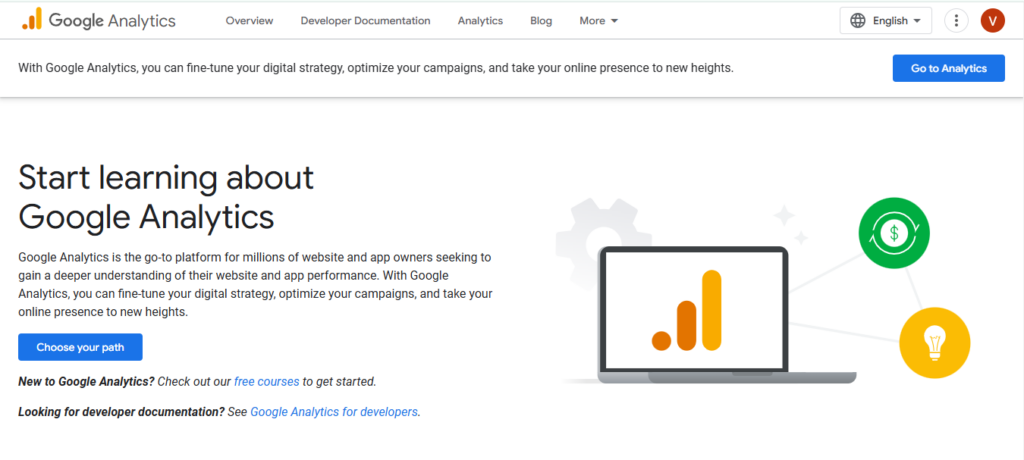Click the Start learning about Google Analytics heading

coord(166,196)
